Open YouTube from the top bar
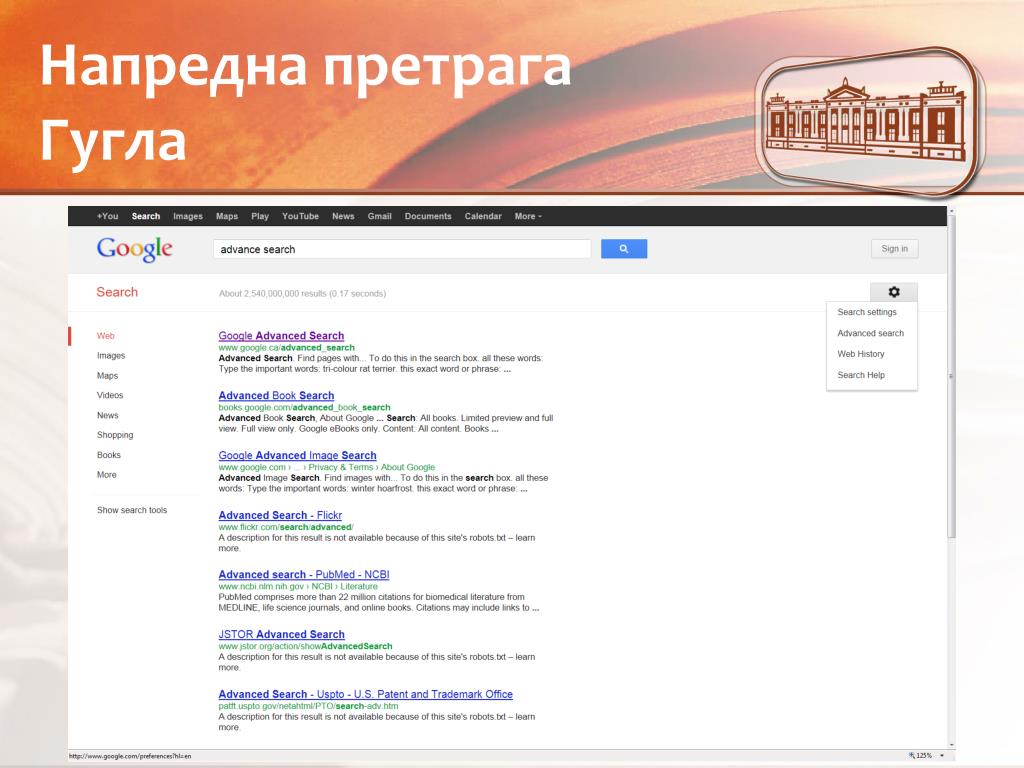 pyautogui.click(x=300, y=216)
